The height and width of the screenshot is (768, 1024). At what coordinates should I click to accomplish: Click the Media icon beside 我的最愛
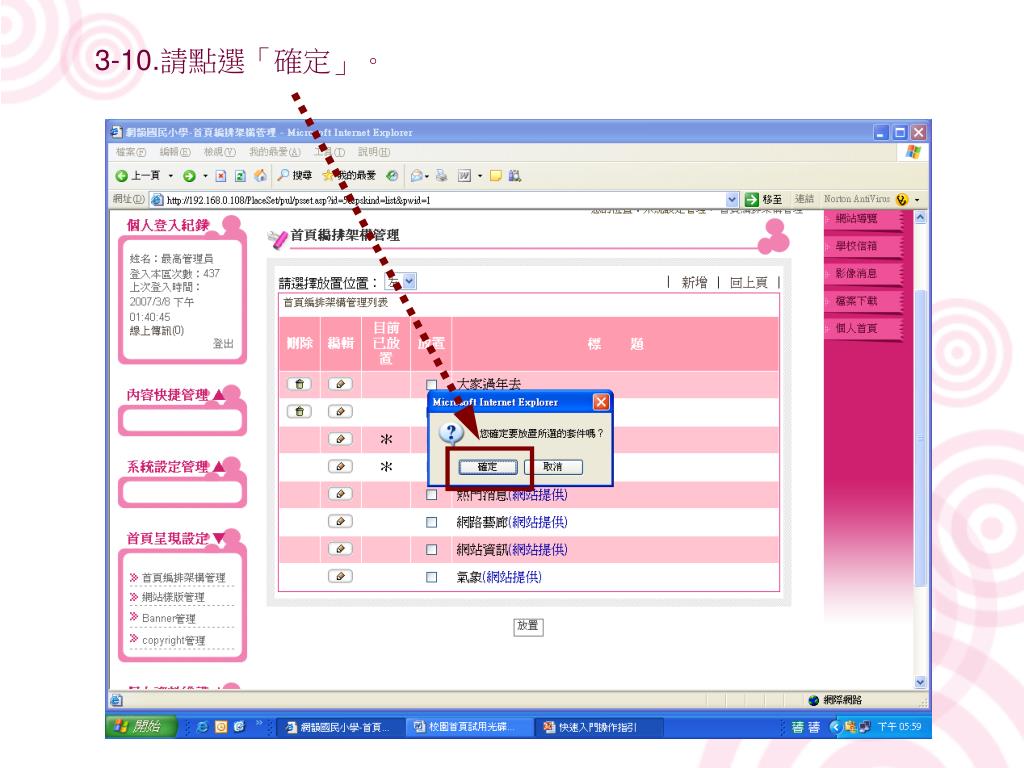(x=392, y=176)
